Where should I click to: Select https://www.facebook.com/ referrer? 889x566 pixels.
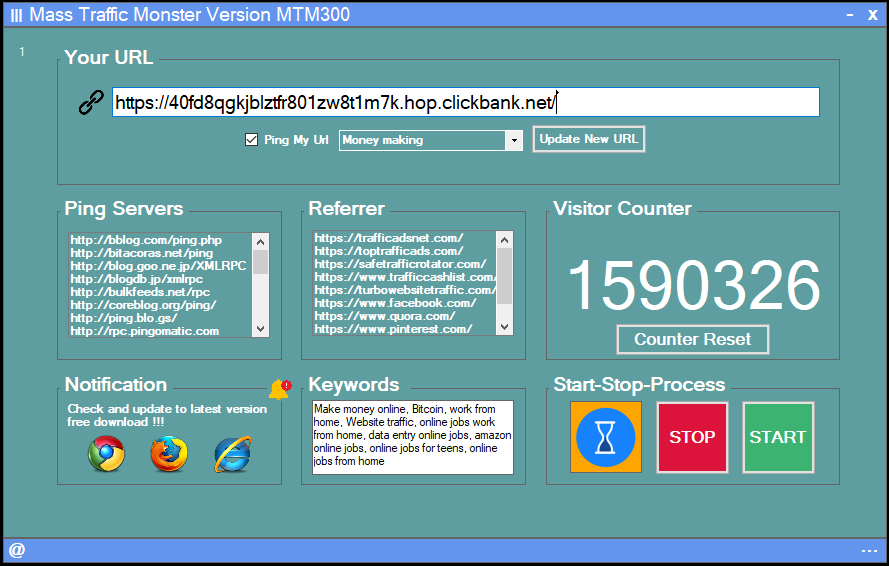[x=395, y=303]
